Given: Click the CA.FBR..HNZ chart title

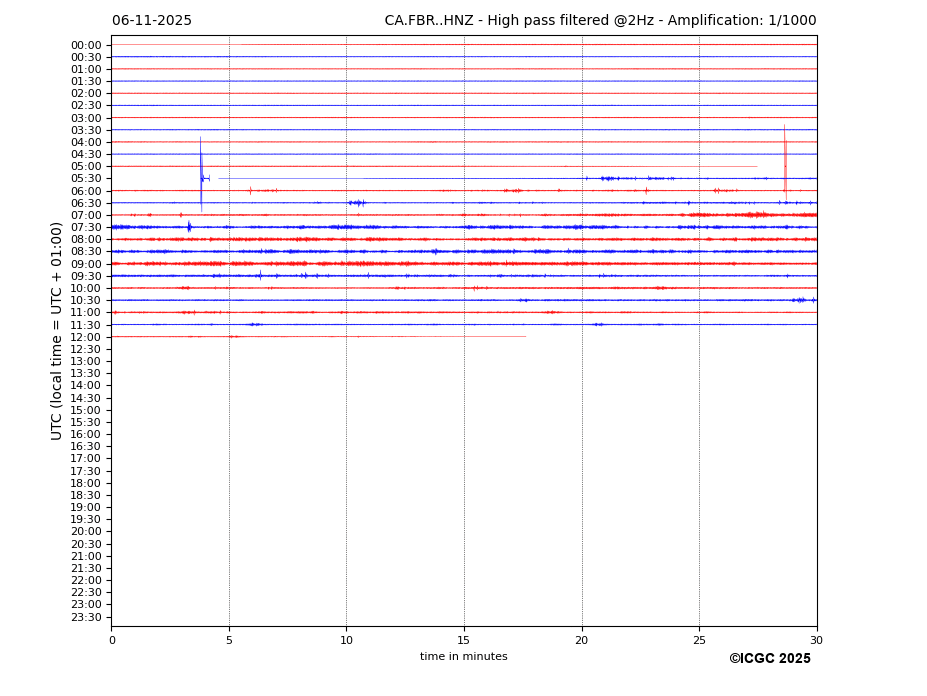Looking at the screenshot, I should click(600, 21).
